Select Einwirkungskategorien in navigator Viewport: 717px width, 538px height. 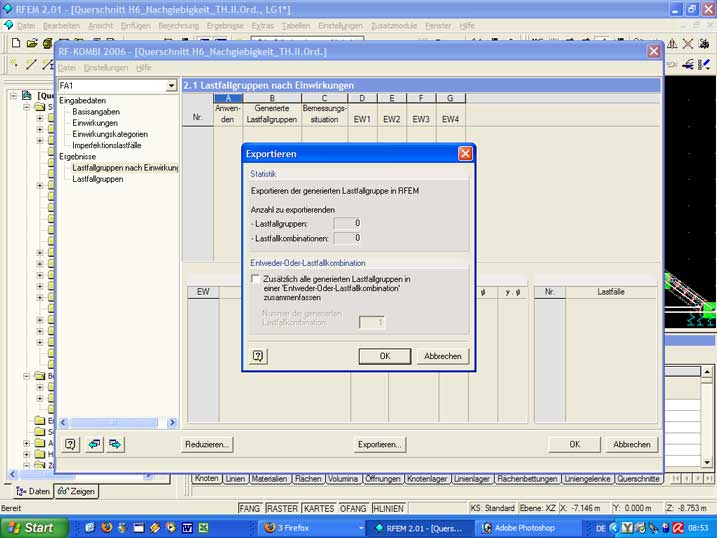pos(110,134)
